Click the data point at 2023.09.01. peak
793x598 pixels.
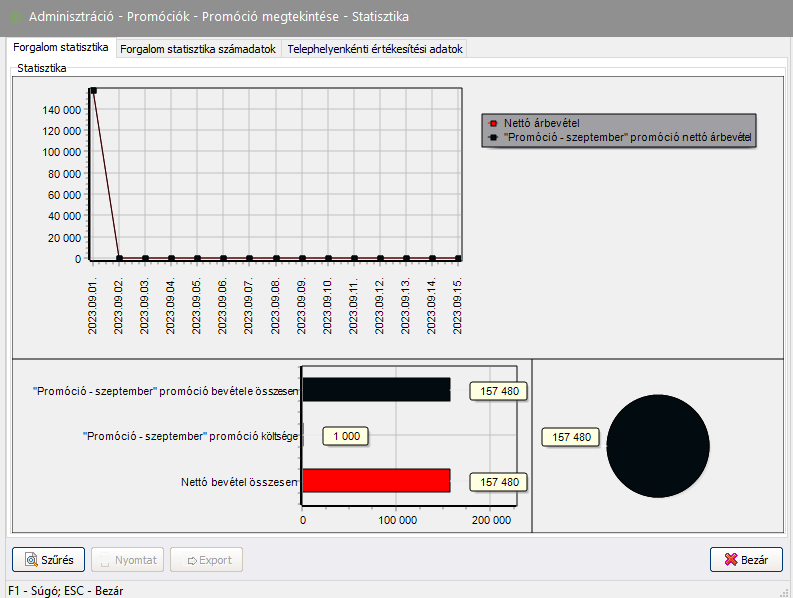pos(93,91)
